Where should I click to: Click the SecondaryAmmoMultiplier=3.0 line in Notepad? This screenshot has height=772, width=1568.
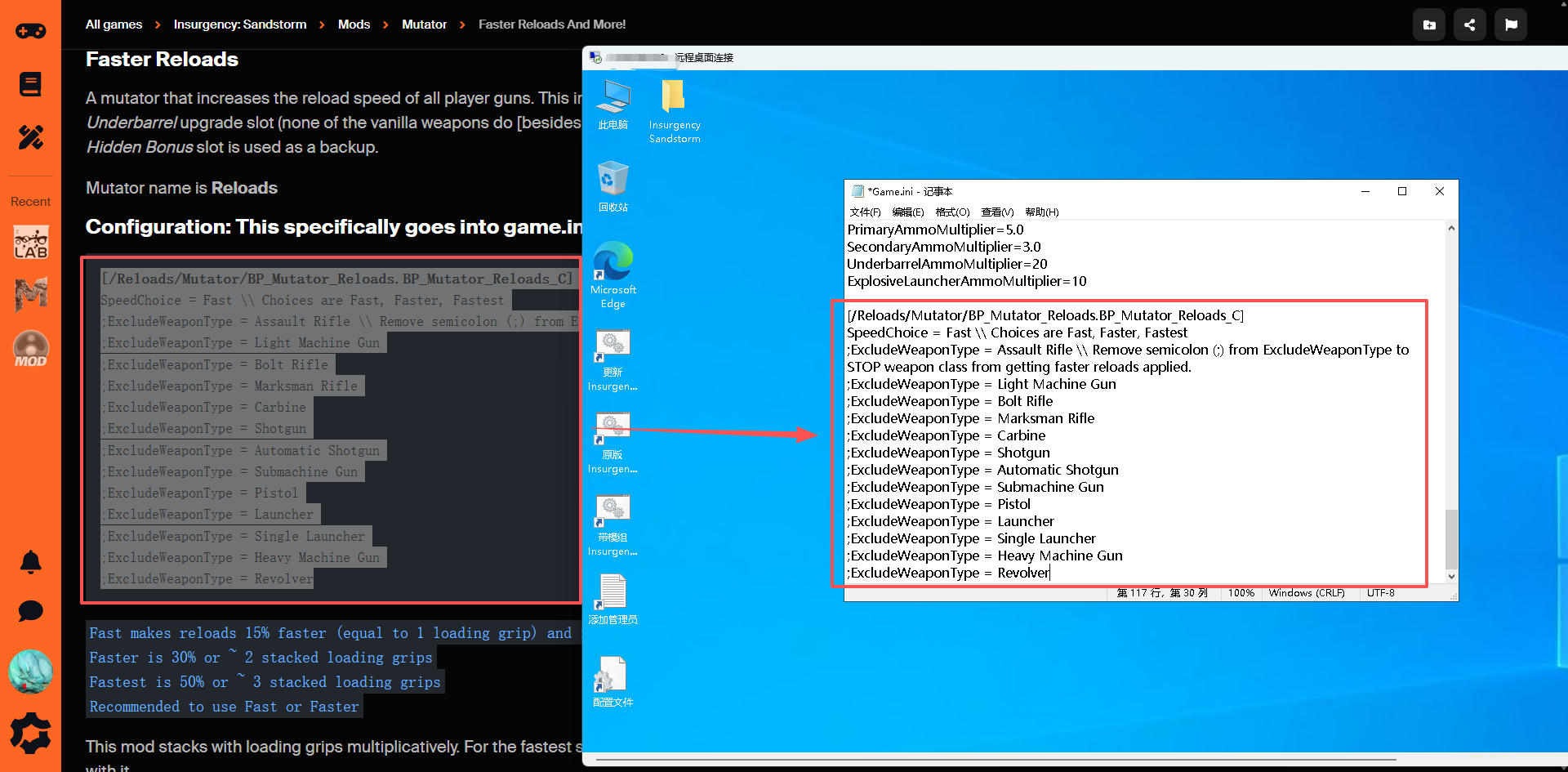[x=944, y=247]
